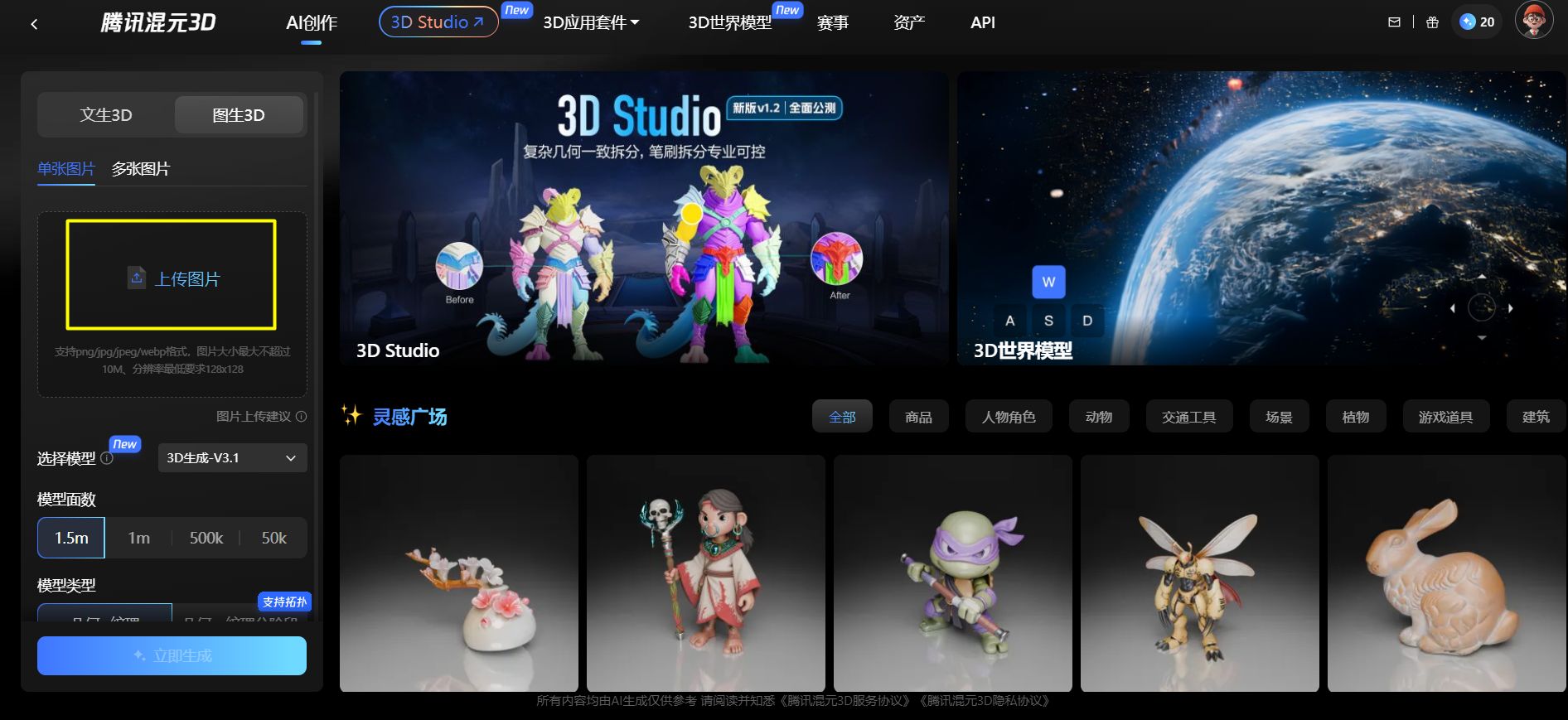Click the A key in 3D世界模型 banner

(1009, 321)
